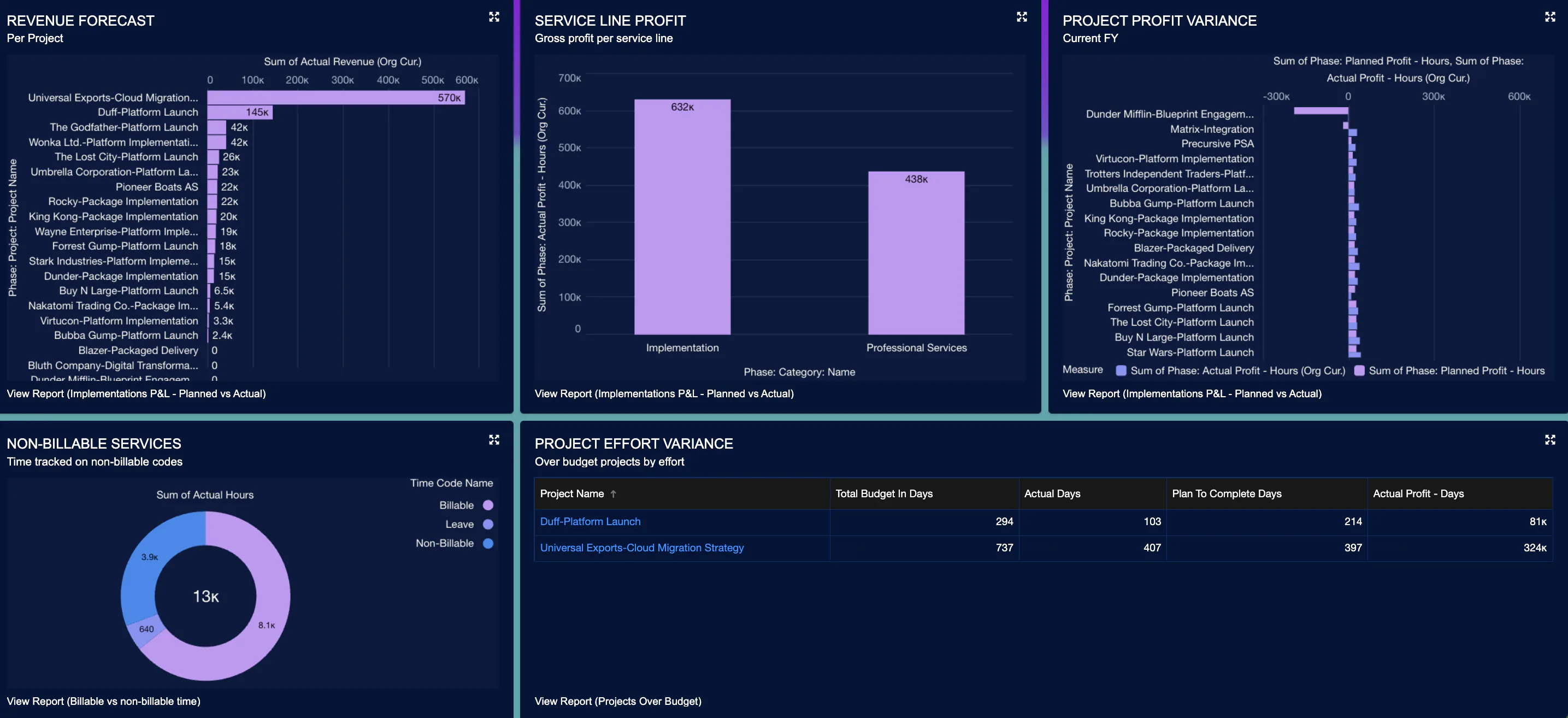Select the 570k Universal Exports revenue bar

coord(336,97)
